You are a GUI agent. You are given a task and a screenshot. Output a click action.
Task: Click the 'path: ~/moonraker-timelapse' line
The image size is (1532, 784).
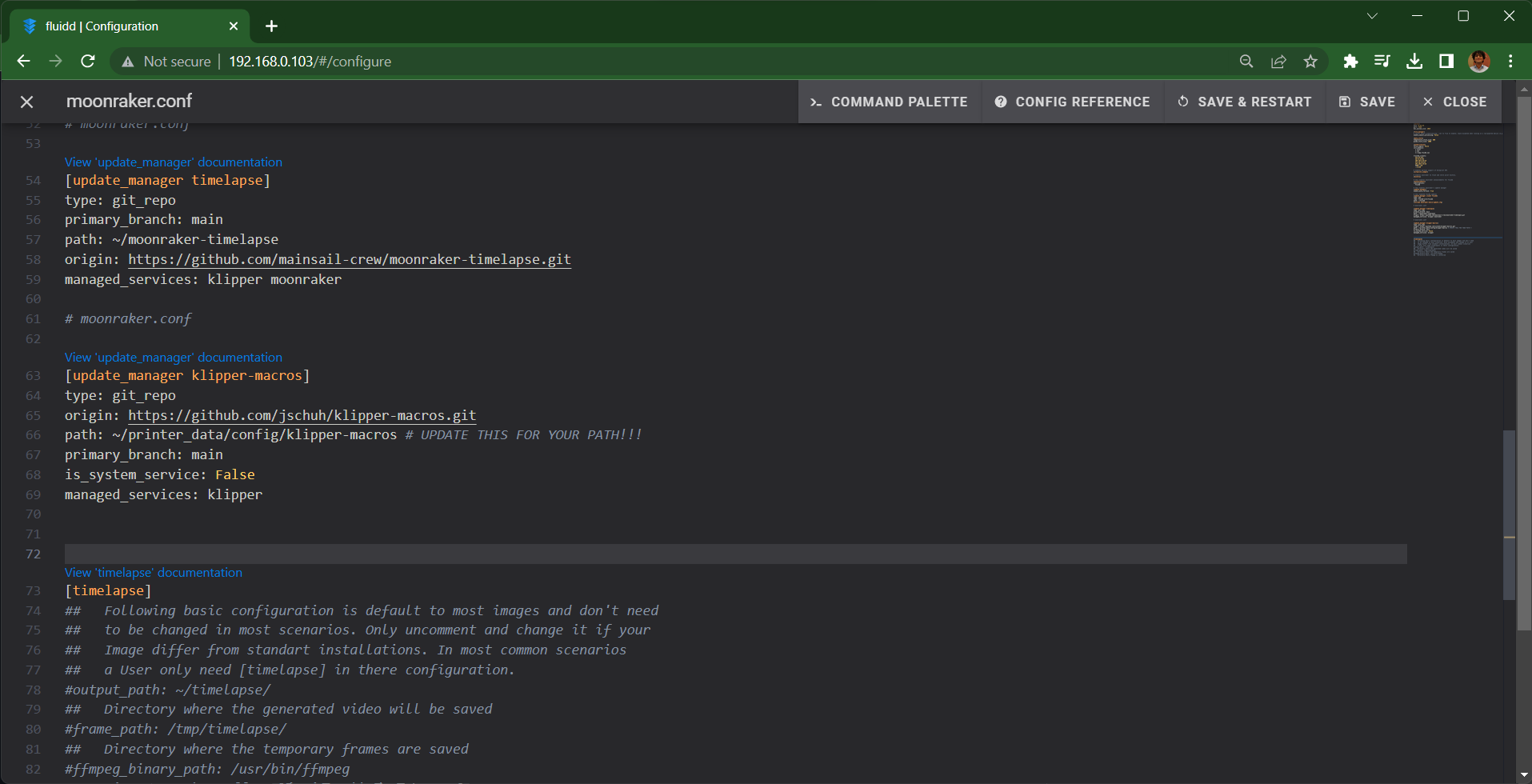(x=172, y=239)
